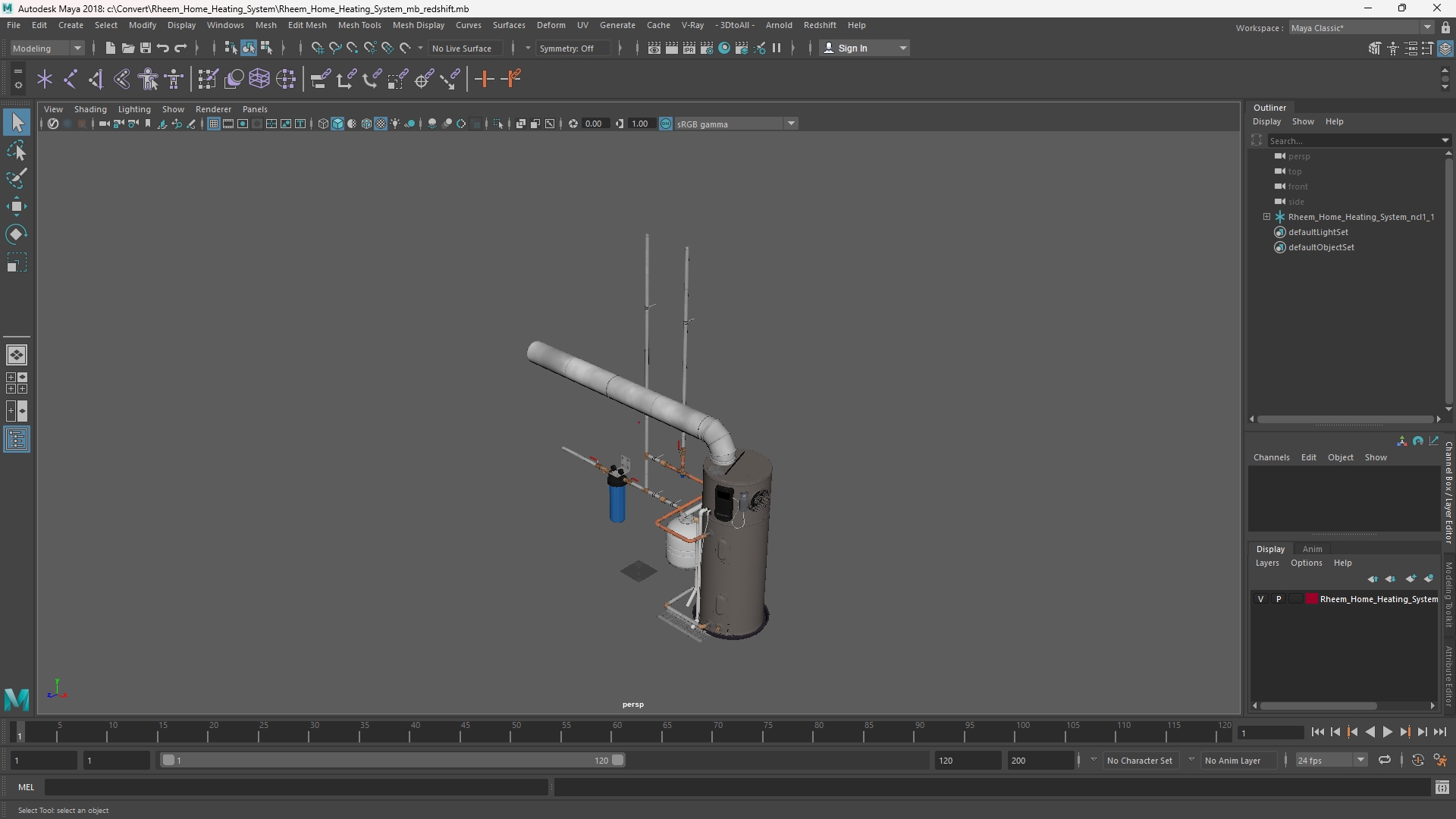Click the Render current frame icon

[671, 49]
